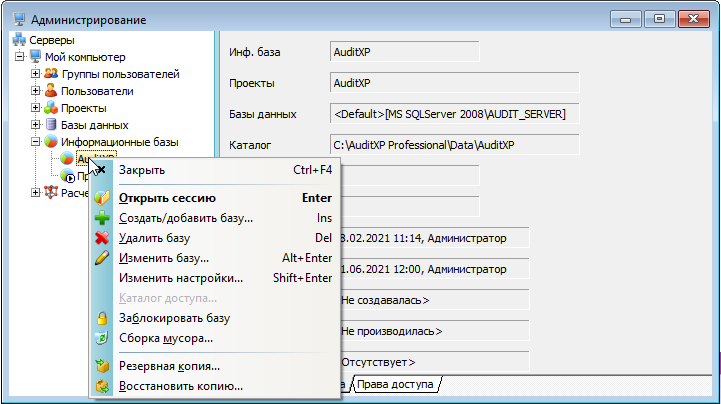Click the Каталог label text
Image resolution: width=721 pixels, height=404 pixels.
[250, 145]
